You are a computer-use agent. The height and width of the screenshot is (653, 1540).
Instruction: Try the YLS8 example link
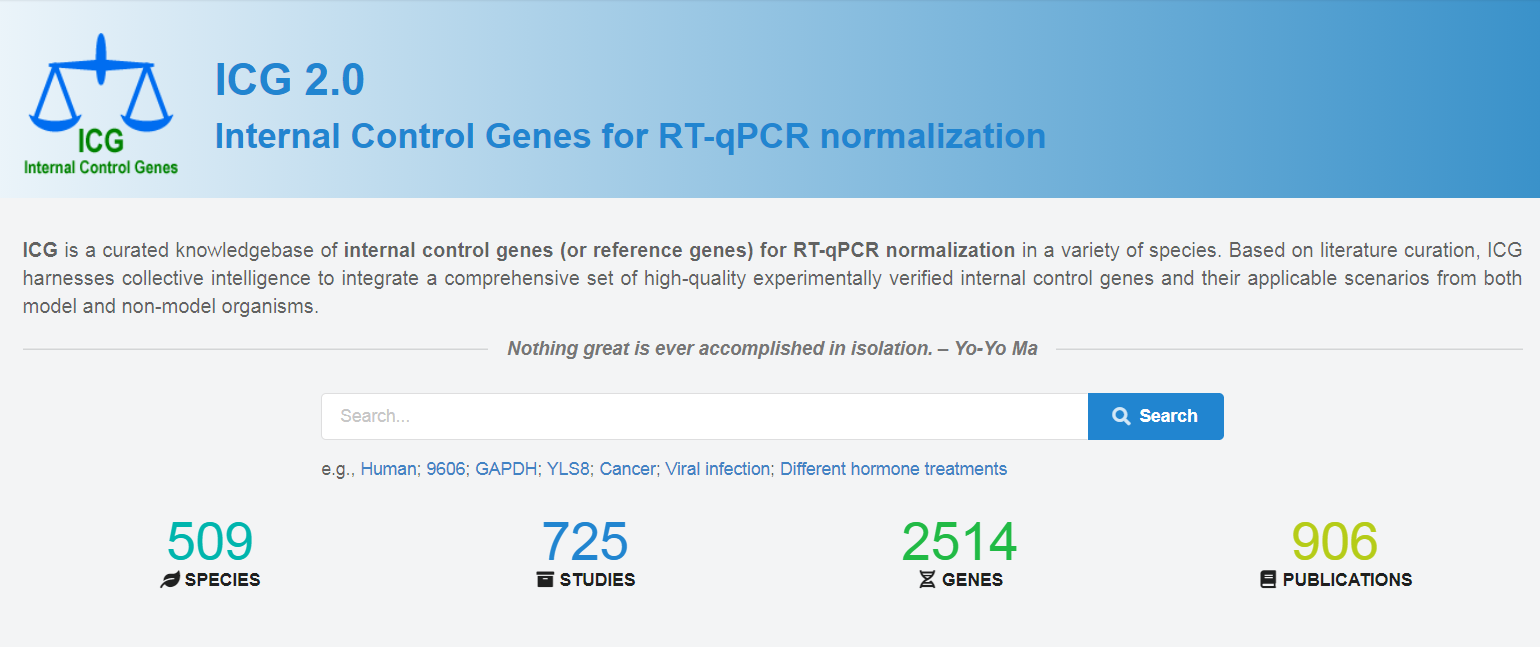click(x=569, y=469)
